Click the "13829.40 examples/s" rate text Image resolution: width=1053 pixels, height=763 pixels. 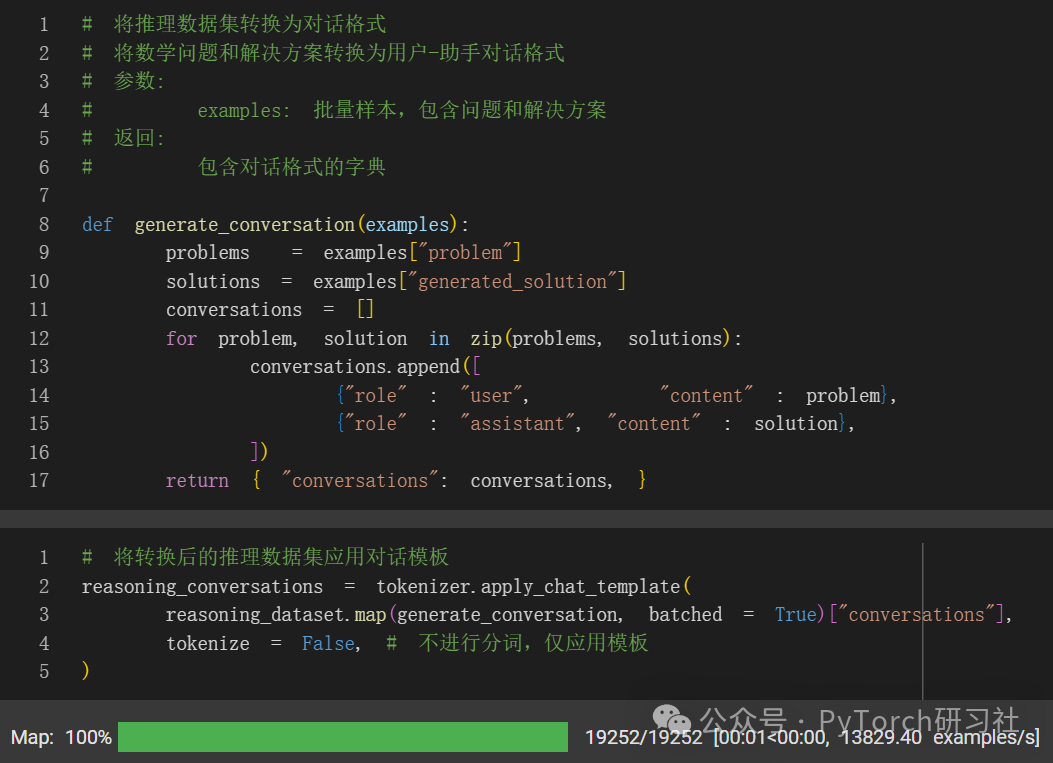click(x=939, y=737)
